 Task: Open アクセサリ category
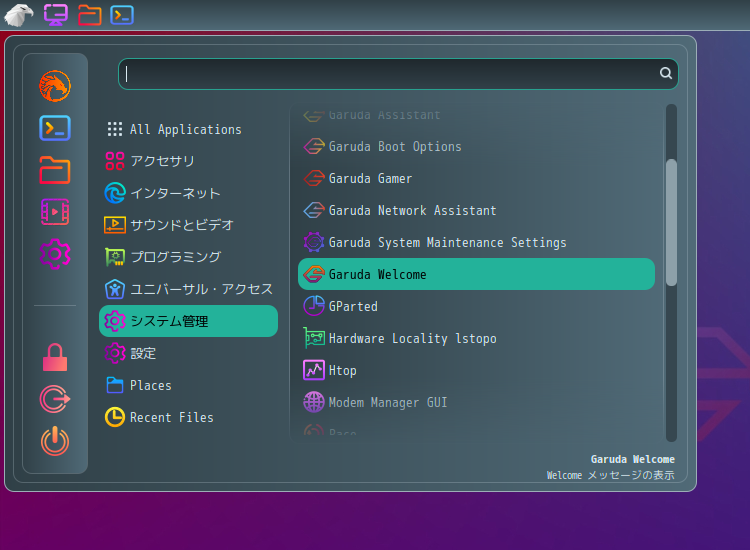188,161
